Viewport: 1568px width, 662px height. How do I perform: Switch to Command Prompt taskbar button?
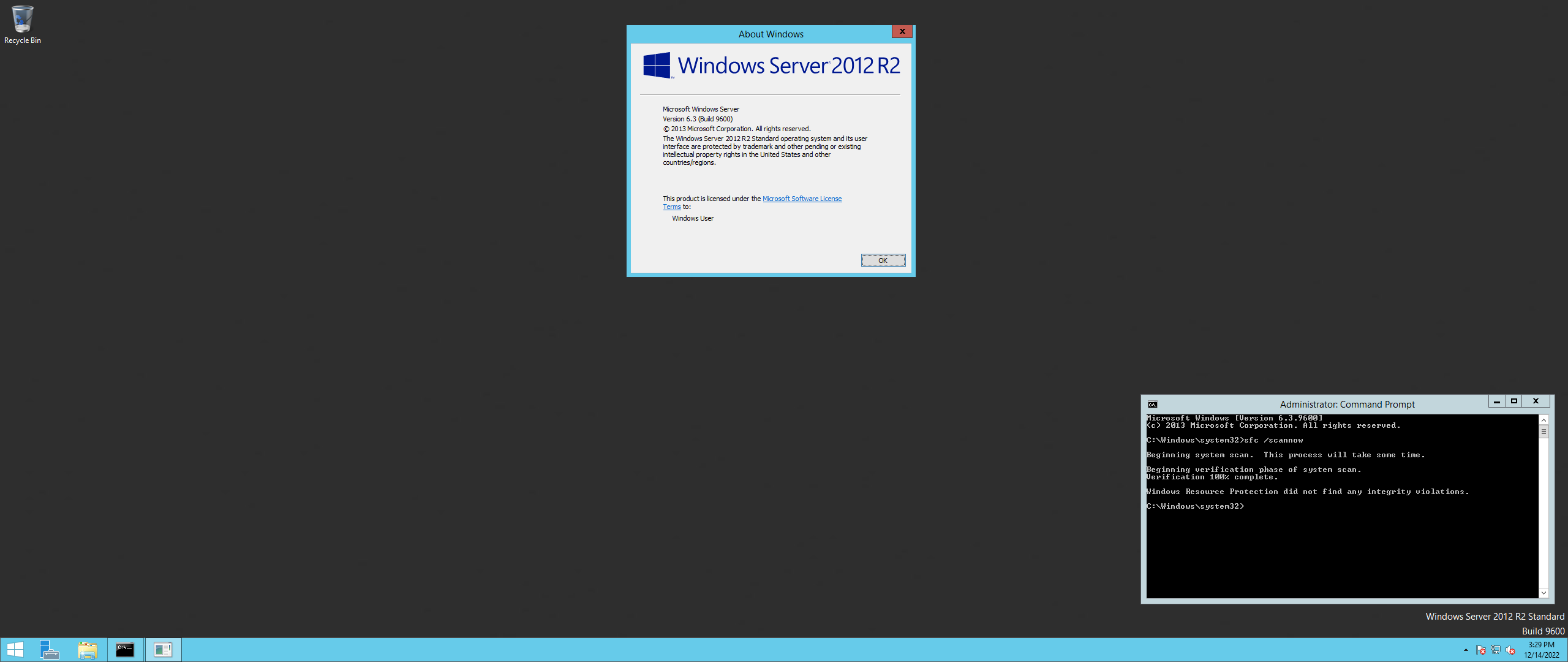[x=126, y=650]
